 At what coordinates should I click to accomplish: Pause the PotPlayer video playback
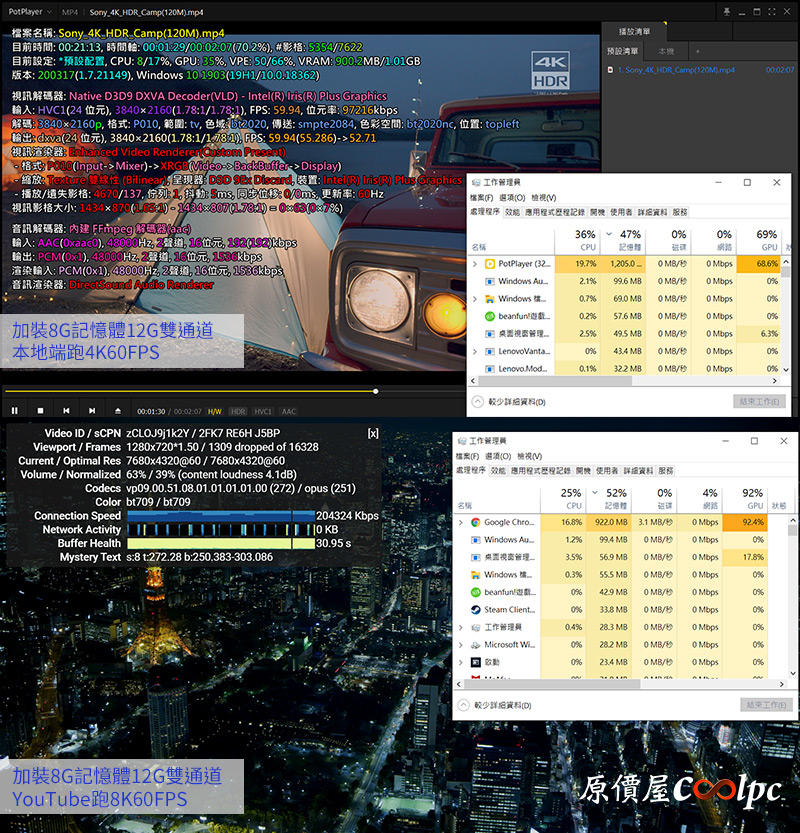click(15, 411)
